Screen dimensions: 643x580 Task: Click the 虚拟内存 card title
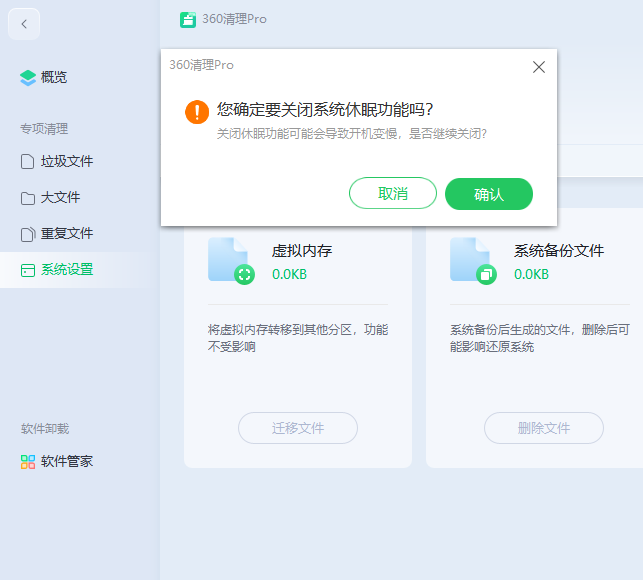pos(302,251)
